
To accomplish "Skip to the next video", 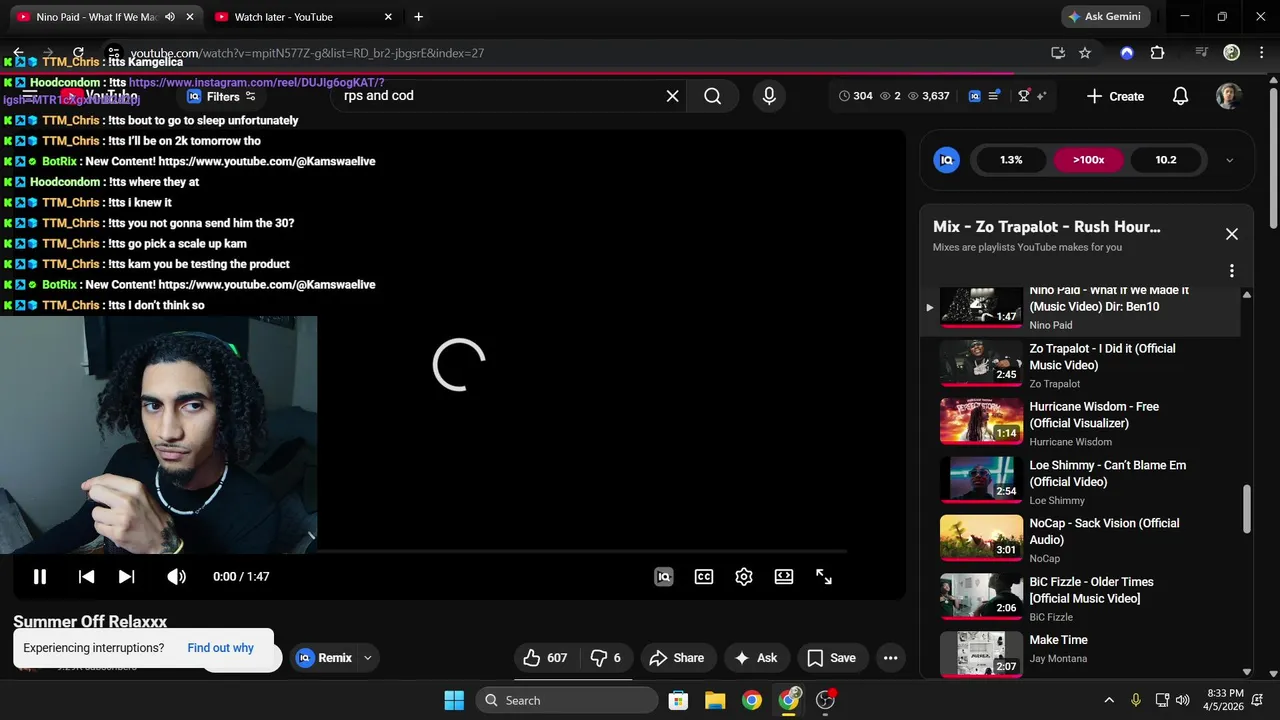I will click(126, 577).
